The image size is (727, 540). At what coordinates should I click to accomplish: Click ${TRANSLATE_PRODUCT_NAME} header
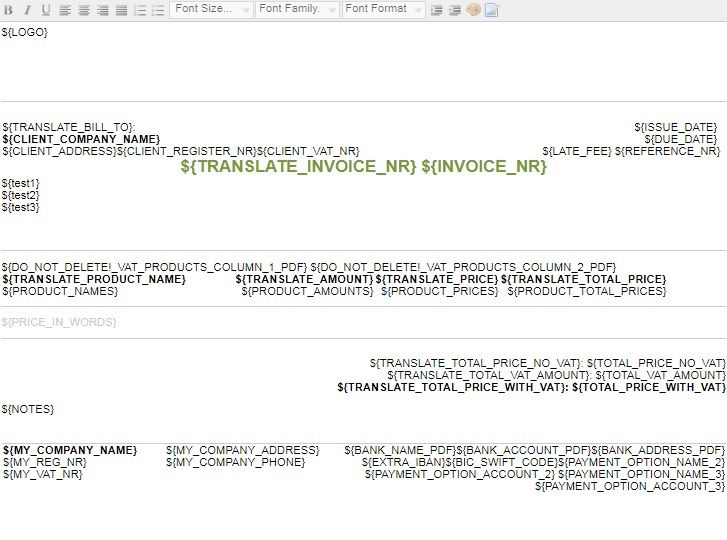[94, 279]
